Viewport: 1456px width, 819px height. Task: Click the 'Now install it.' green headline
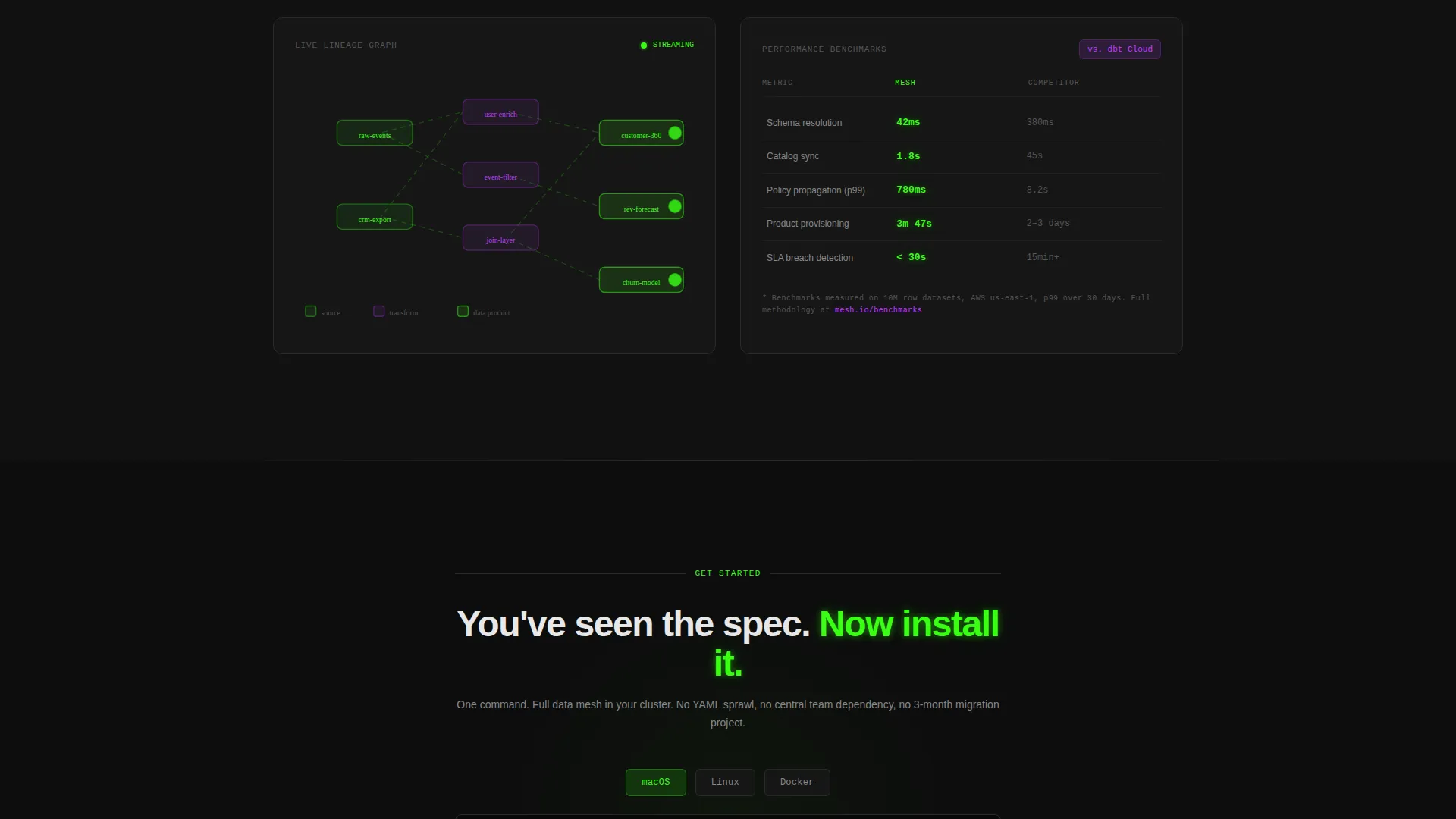pos(856,643)
